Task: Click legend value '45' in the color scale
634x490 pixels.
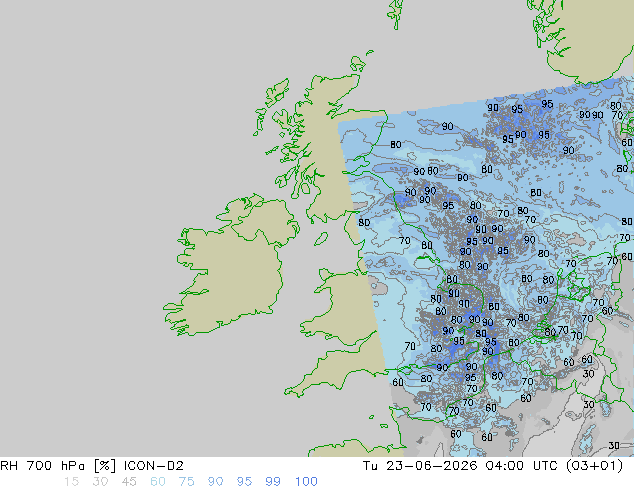Action: pos(129,482)
